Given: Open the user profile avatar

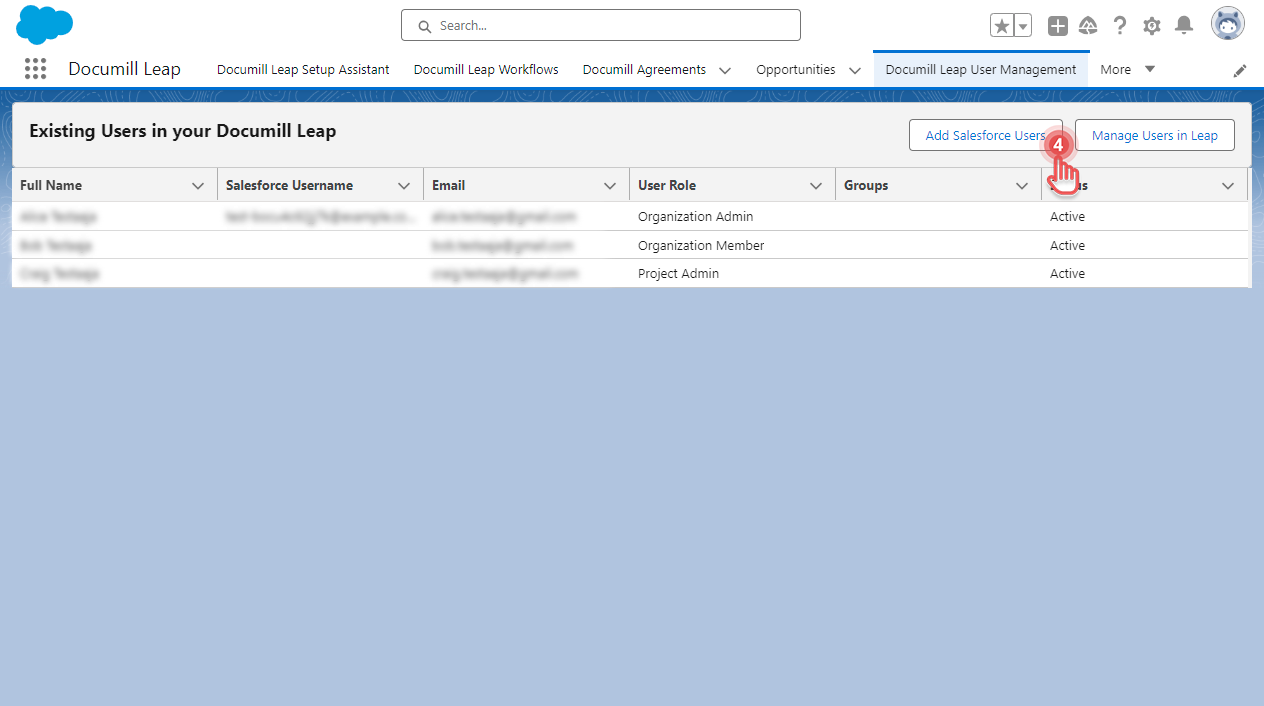Looking at the screenshot, I should coord(1227,24).
